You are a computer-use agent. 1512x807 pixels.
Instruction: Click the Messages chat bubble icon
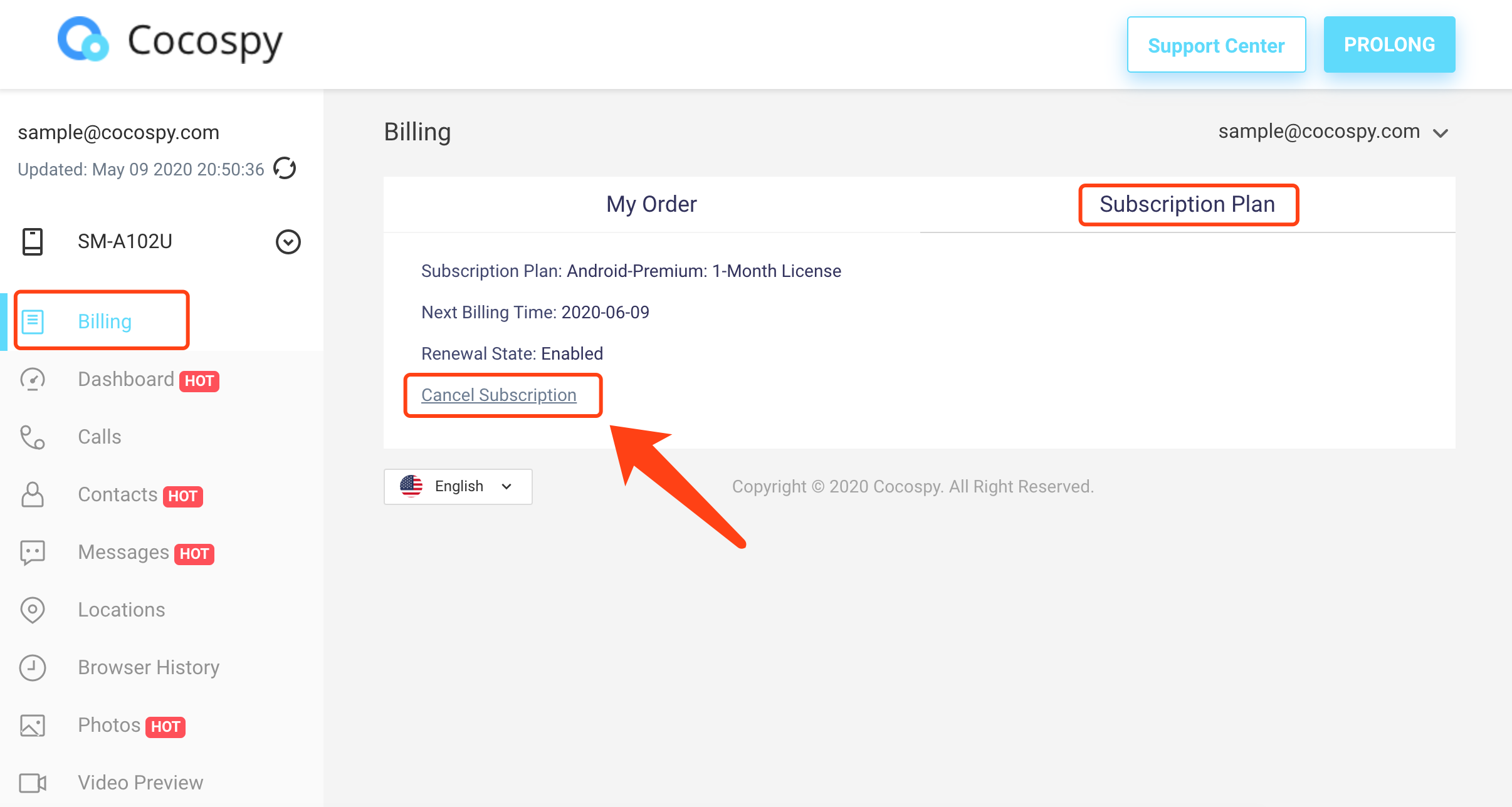click(x=33, y=553)
